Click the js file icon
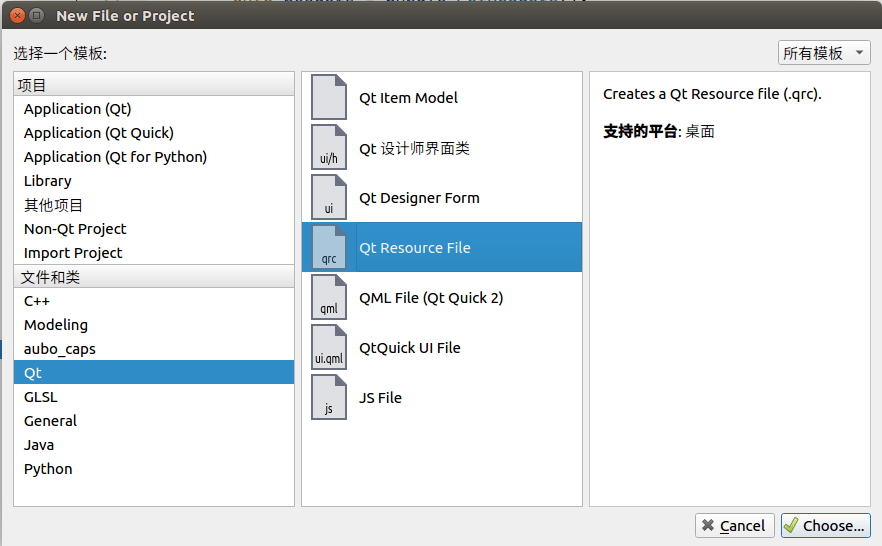Image resolution: width=882 pixels, height=546 pixels. [329, 398]
